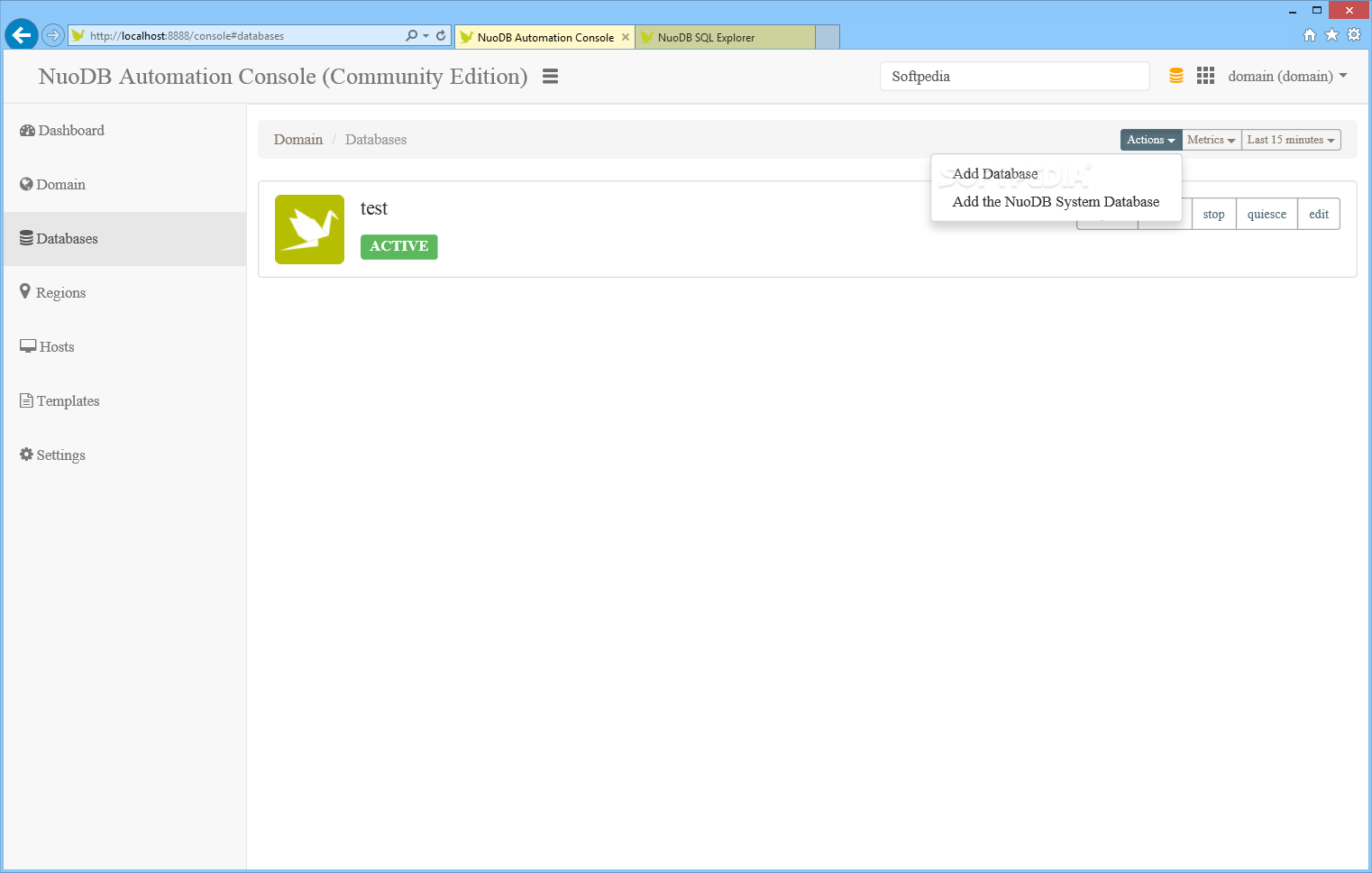The width and height of the screenshot is (1372, 873).
Task: Open a new browser tab
Action: [x=828, y=37]
